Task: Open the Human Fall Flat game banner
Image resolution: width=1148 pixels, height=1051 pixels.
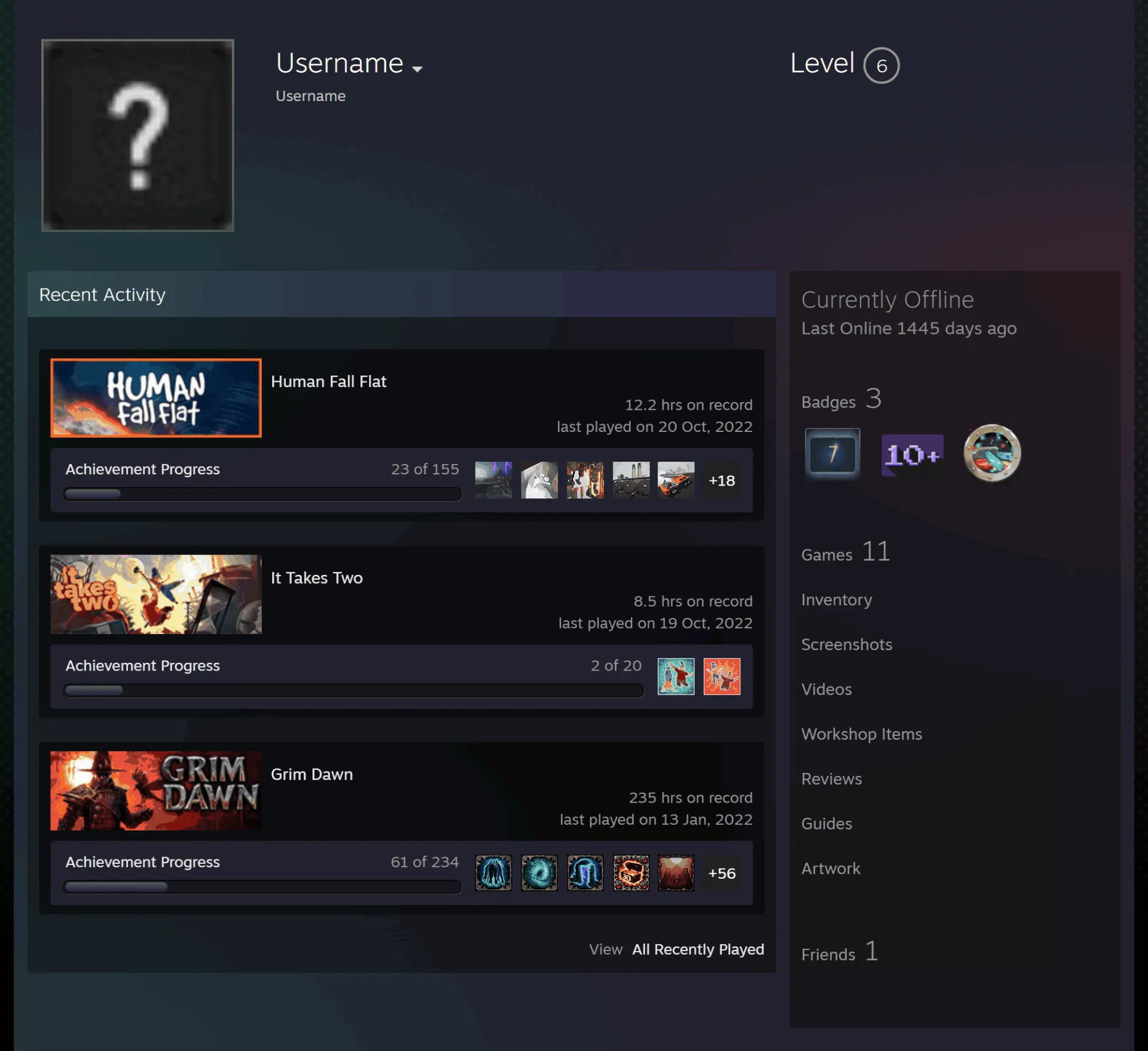Action: pos(156,398)
